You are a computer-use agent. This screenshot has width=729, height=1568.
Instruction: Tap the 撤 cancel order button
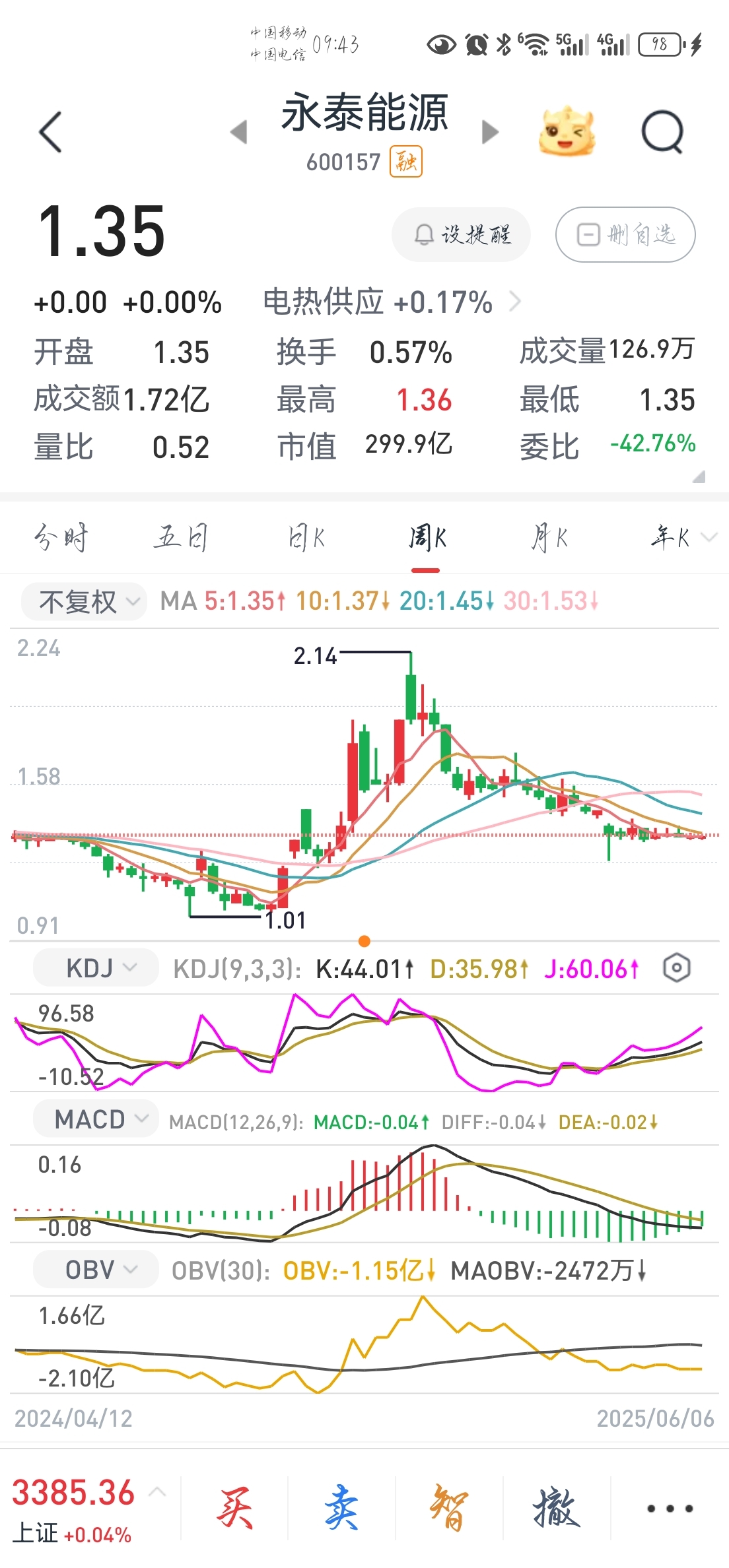557,1508
